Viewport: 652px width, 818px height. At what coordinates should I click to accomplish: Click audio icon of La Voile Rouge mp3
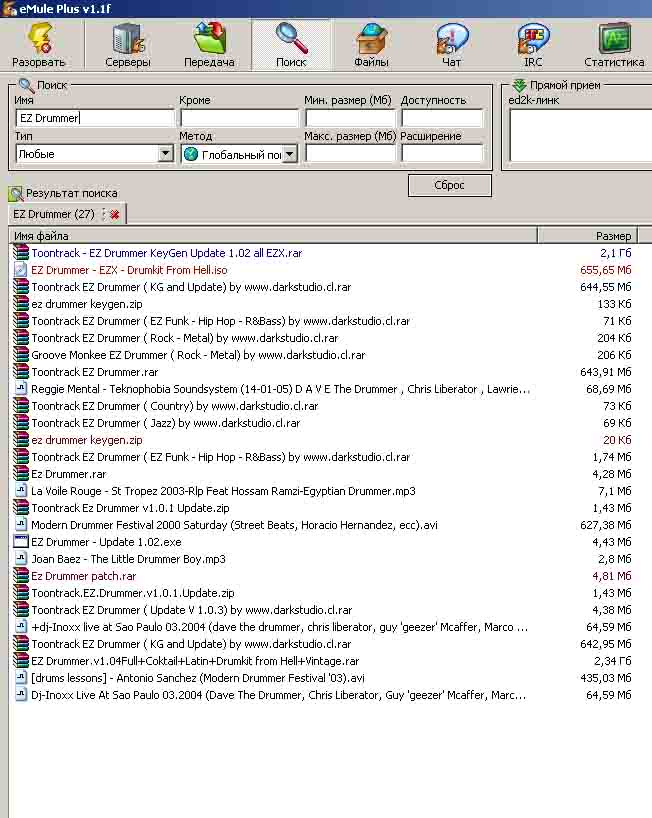pyautogui.click(x=21, y=491)
